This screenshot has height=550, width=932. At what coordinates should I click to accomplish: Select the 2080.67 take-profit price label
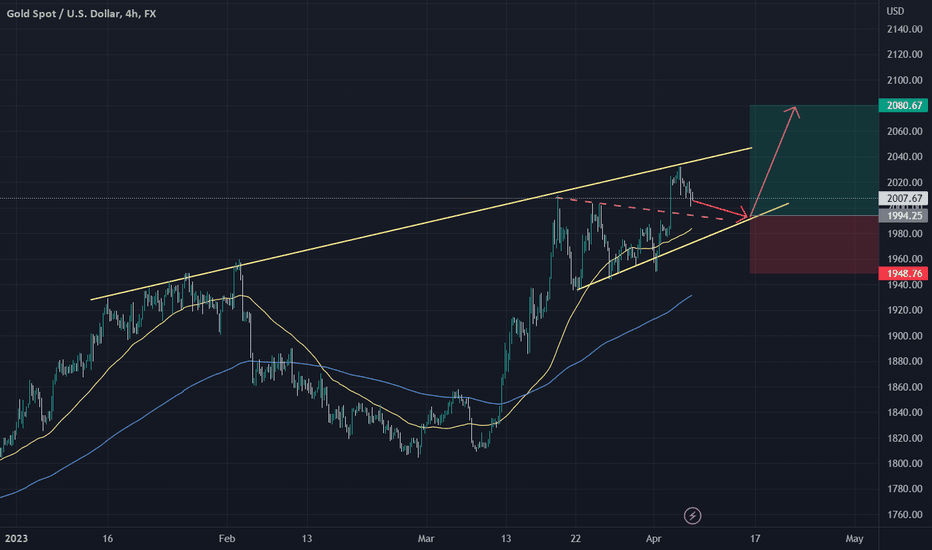pyautogui.click(x=903, y=105)
